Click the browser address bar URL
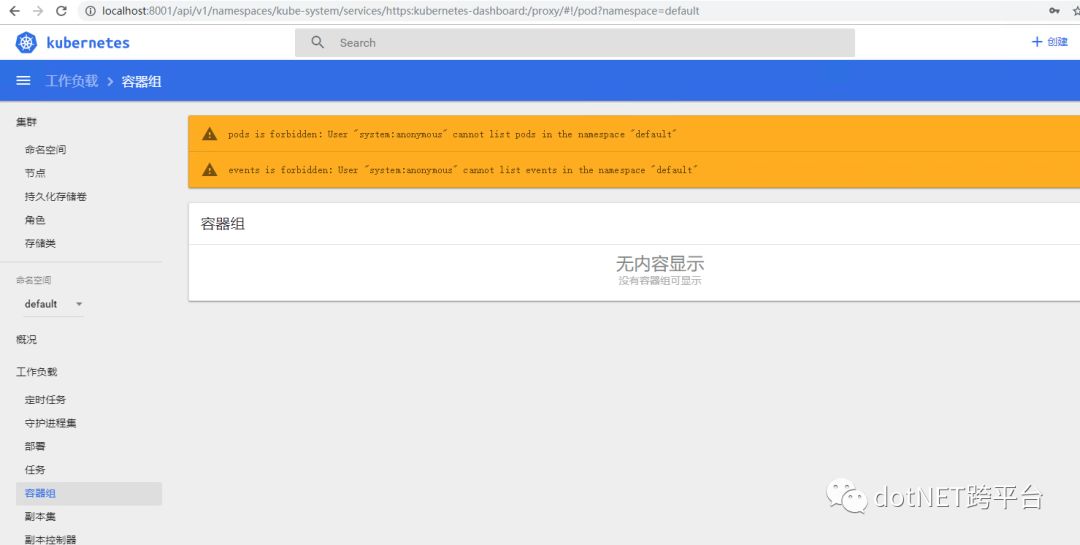Screen dimensions: 1080x545 tap(400, 11)
